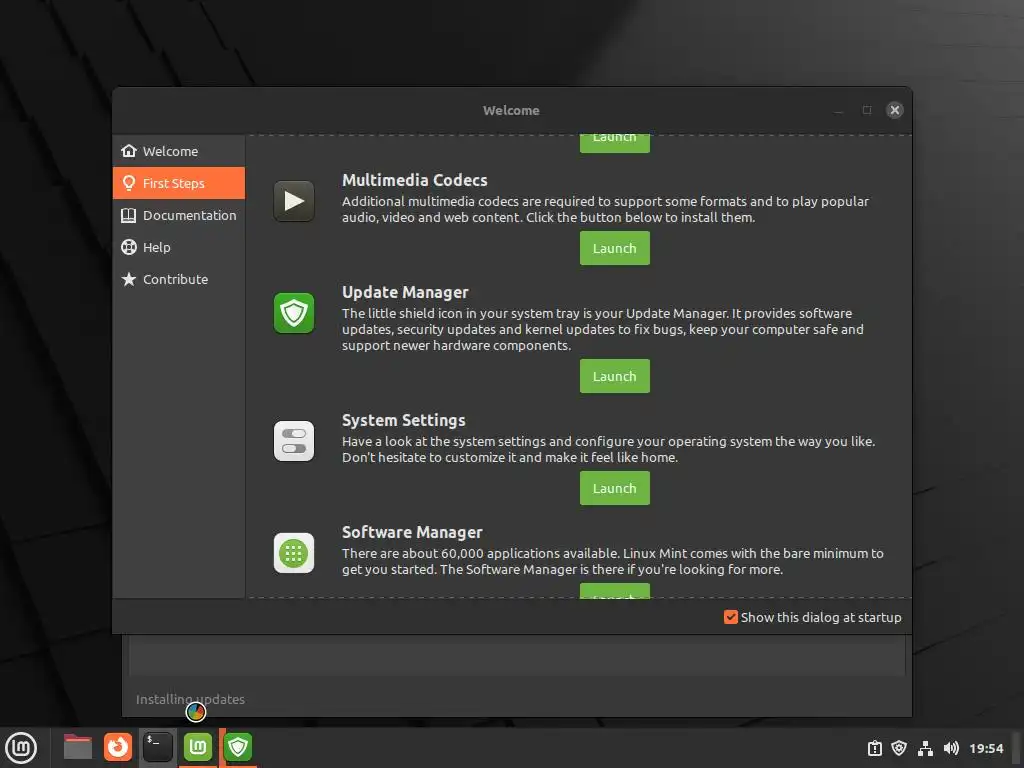Switch to Update Manager in the taskbar

(x=238, y=747)
